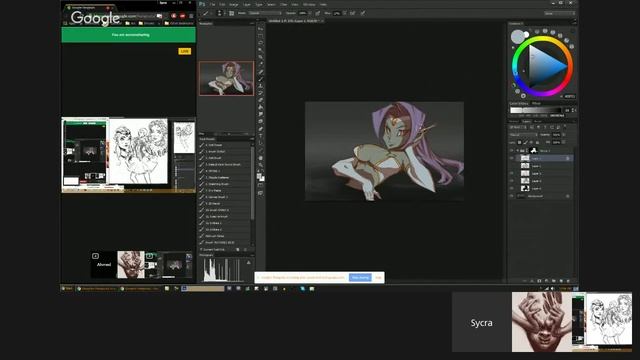Click the Stop sharing button
The height and width of the screenshot is (360, 640).
coord(360,278)
